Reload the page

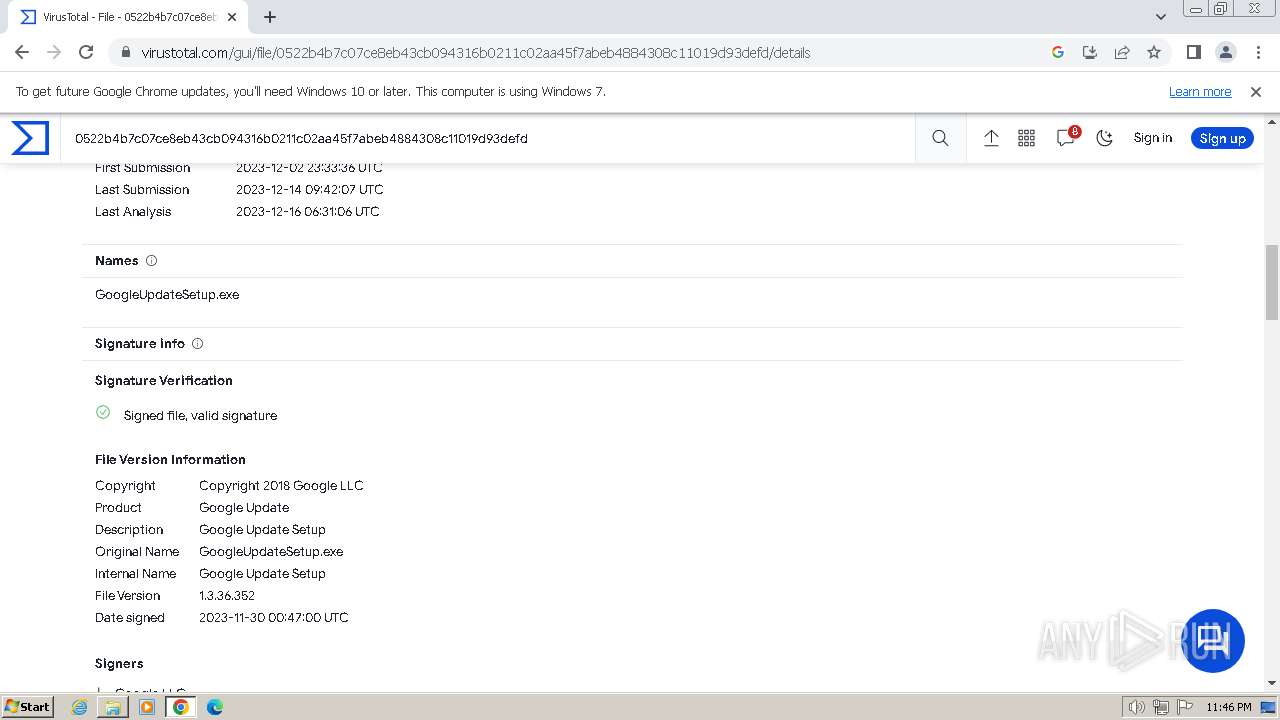point(86,52)
